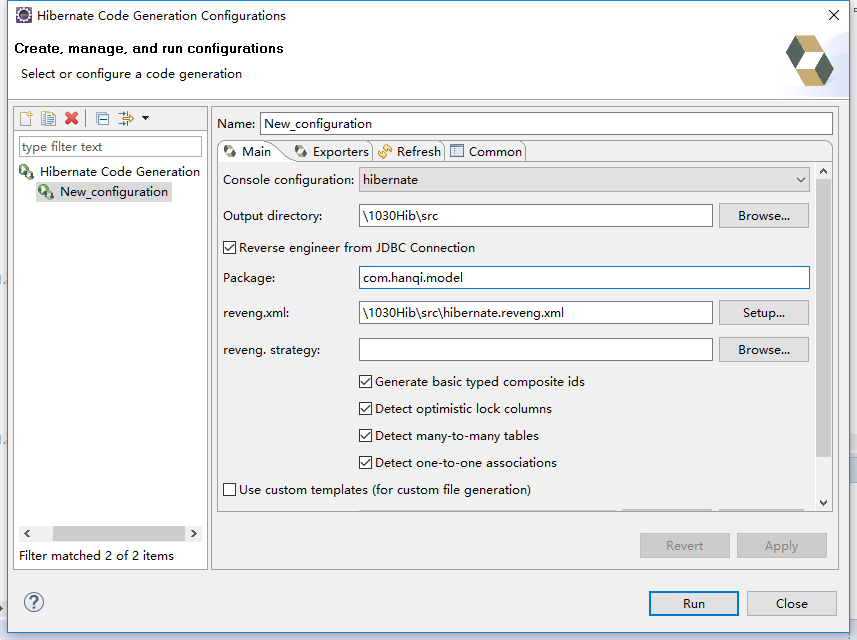The height and width of the screenshot is (640, 857).
Task: Click the Apply button
Action: pyautogui.click(x=782, y=545)
